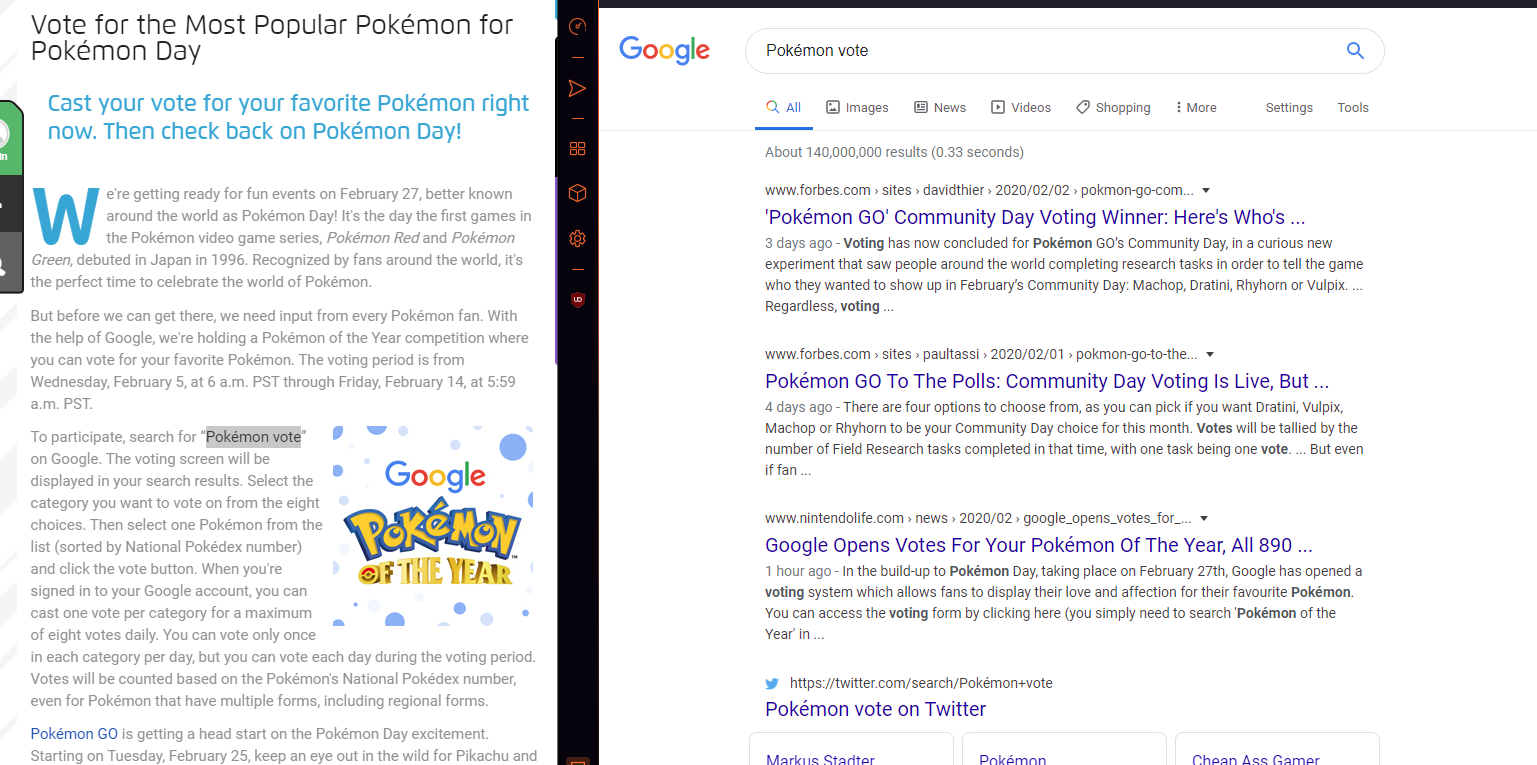This screenshot has width=1537, height=765.
Task: Open the Extensions cube icon in sidebar
Action: tap(577, 193)
